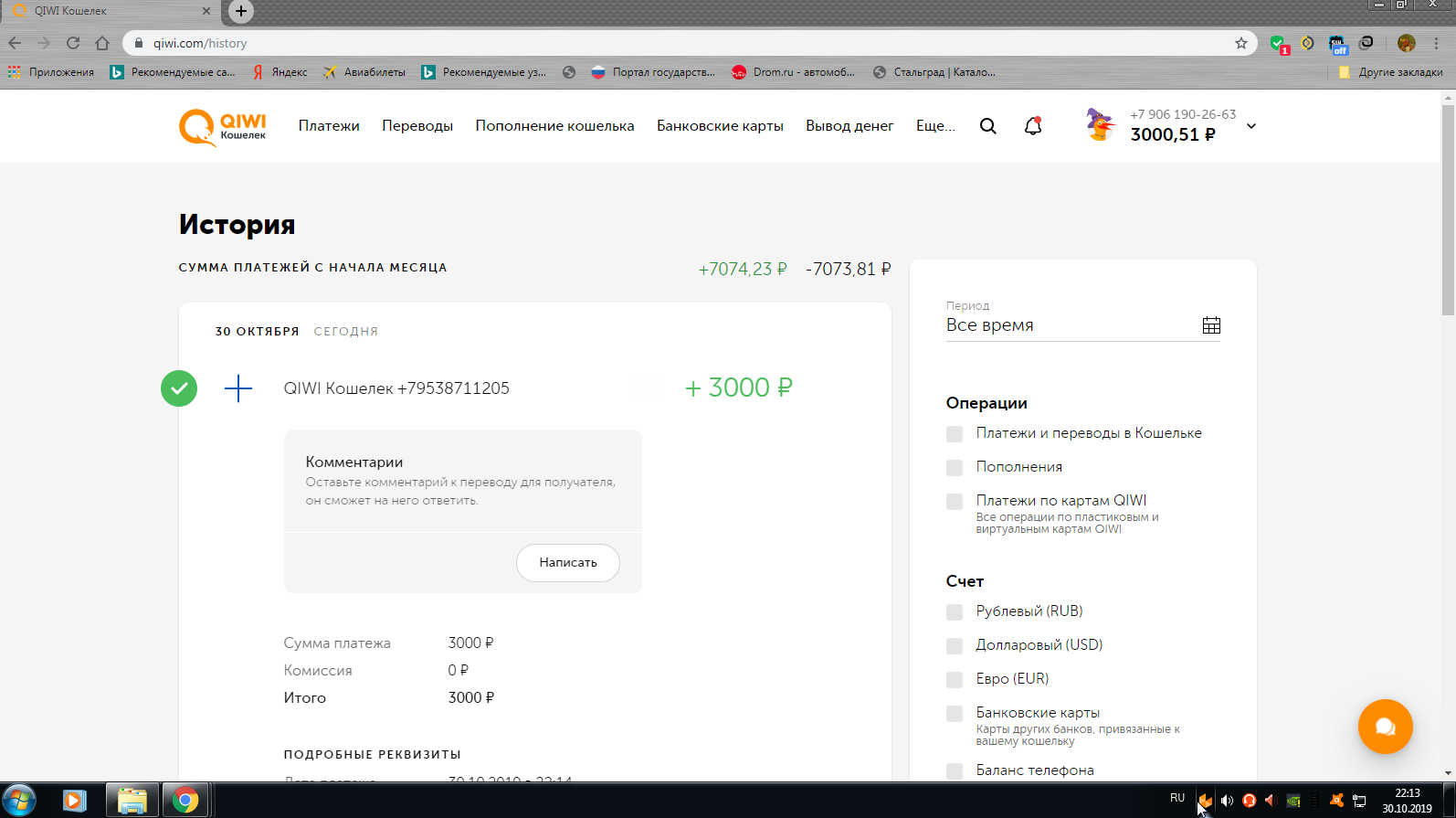The height and width of the screenshot is (818, 1456).
Task: Open the calendar icon in Период field
Action: coord(1211,325)
